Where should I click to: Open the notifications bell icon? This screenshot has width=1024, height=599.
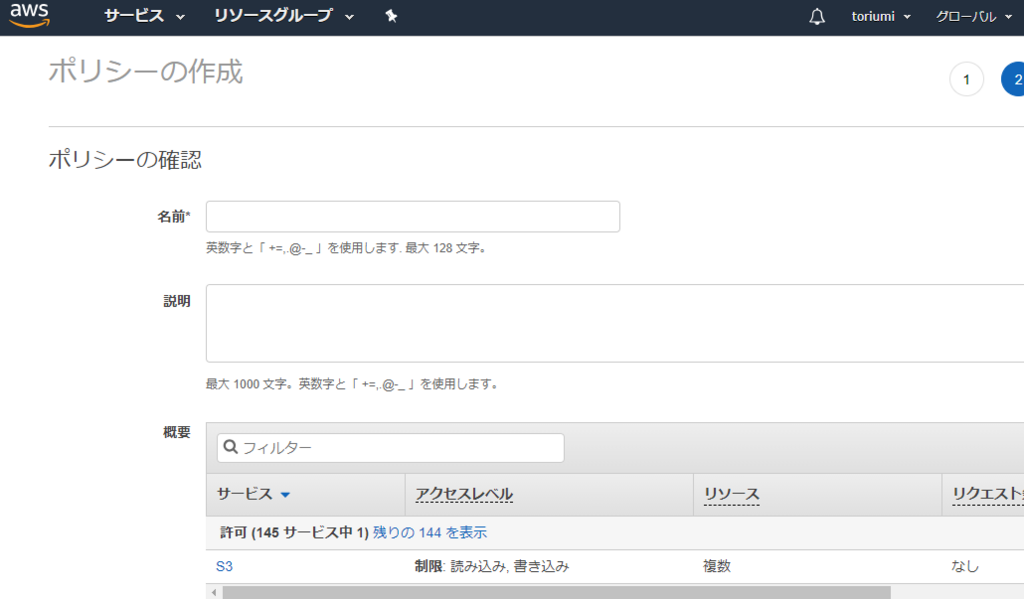[x=816, y=15]
